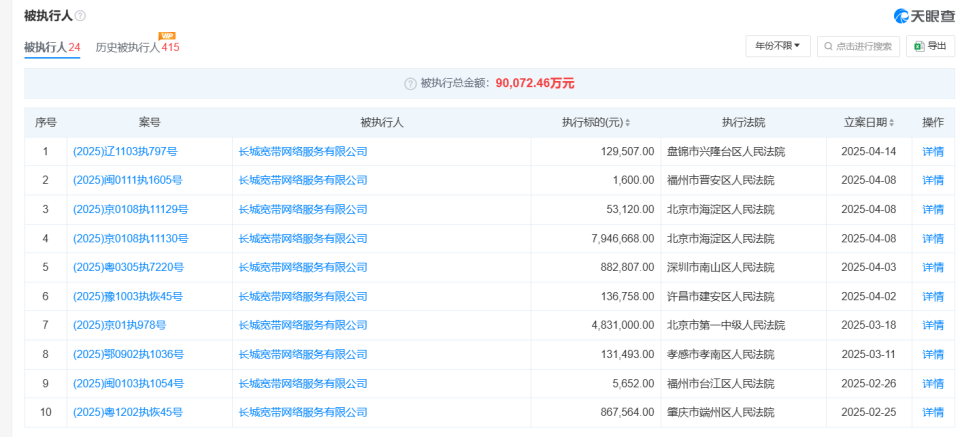Open case (2025)辽1103执797号
Screen dimensions: 960x437
point(125,152)
